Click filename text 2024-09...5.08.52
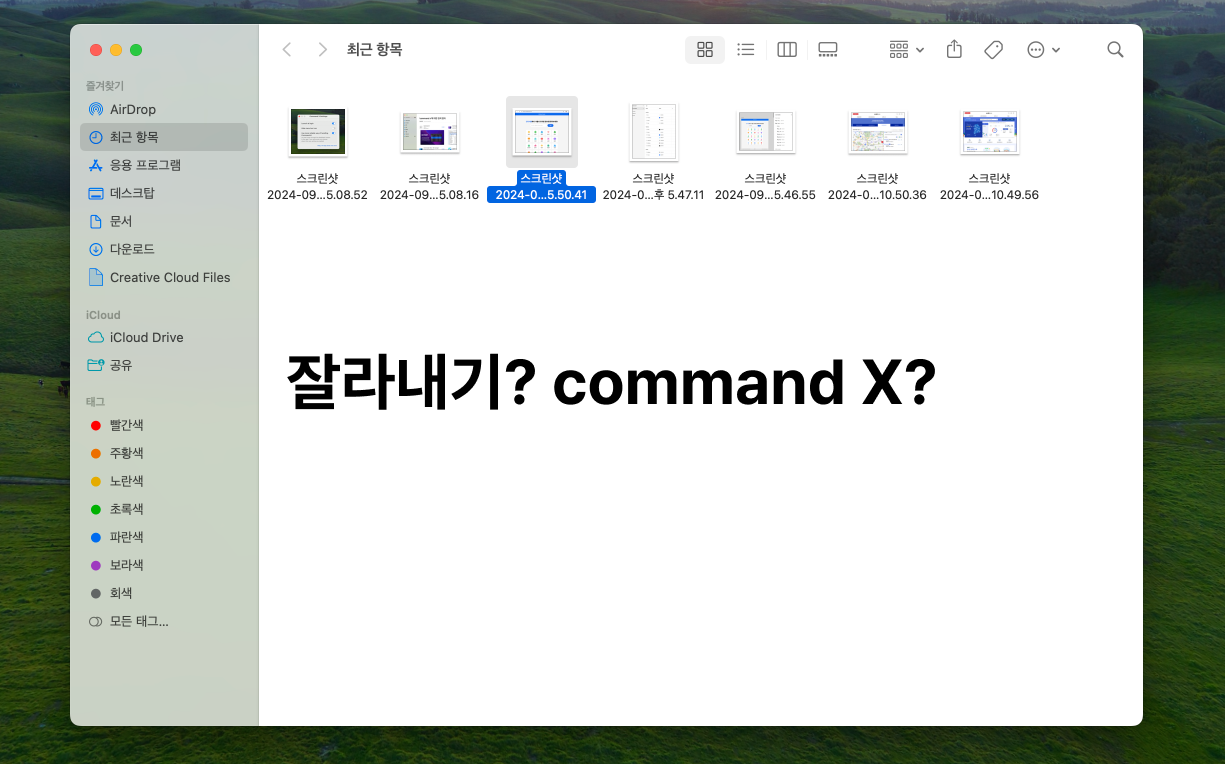The width and height of the screenshot is (1225, 764). [318, 195]
